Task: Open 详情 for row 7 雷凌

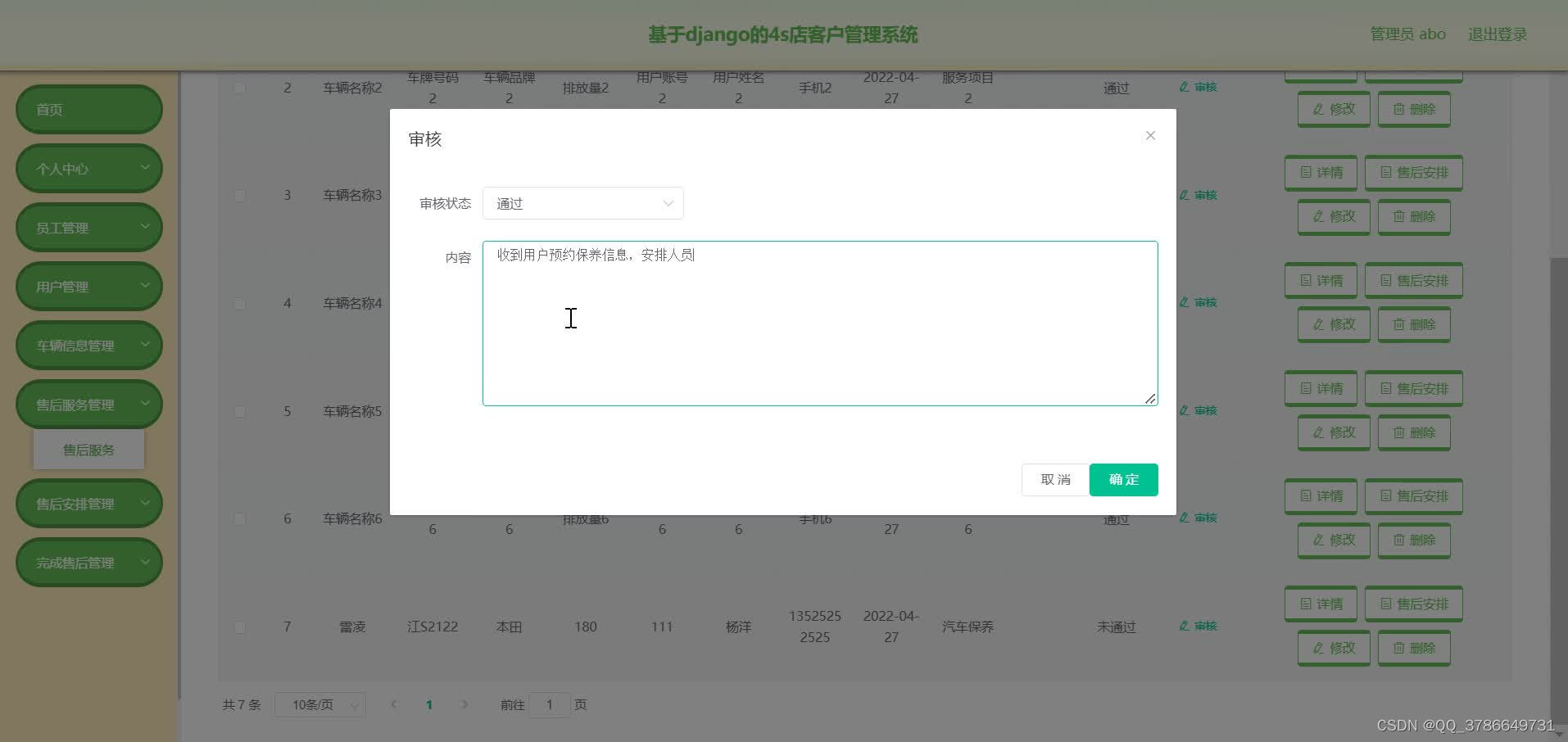Action: 1321,604
